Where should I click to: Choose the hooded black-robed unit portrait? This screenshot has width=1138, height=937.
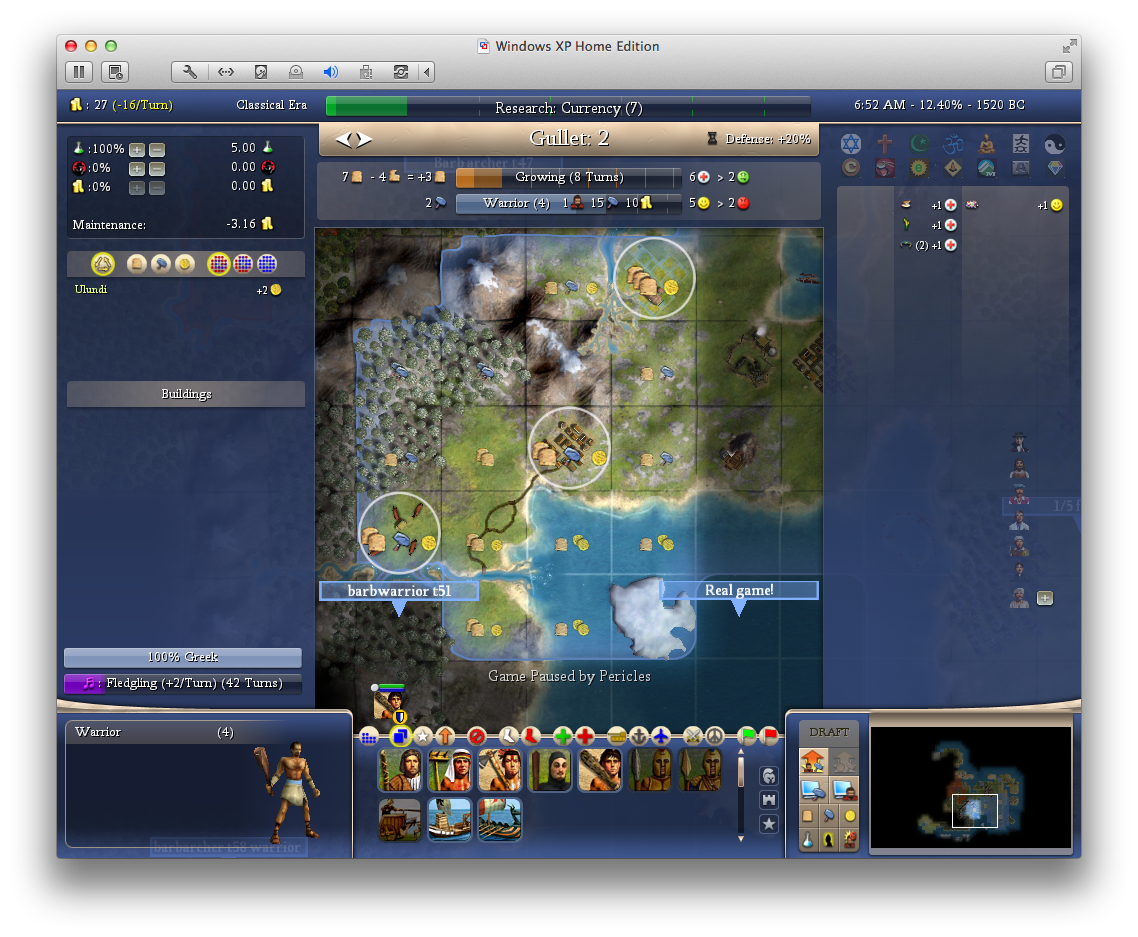click(x=549, y=769)
